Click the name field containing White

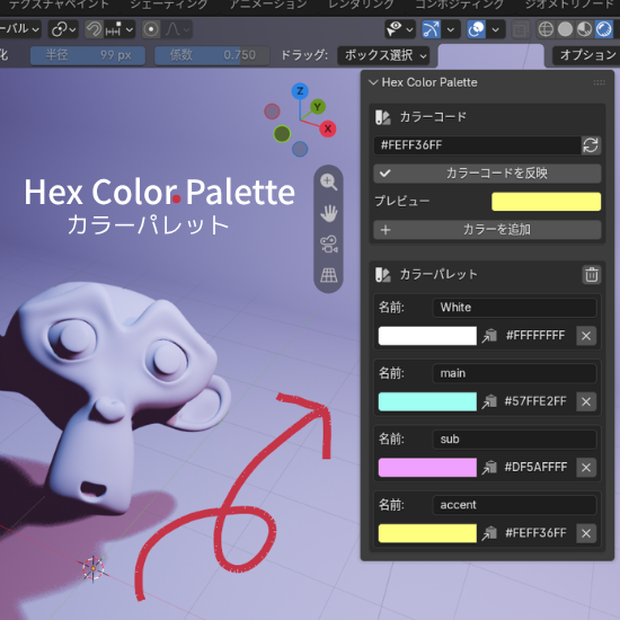[514, 307]
